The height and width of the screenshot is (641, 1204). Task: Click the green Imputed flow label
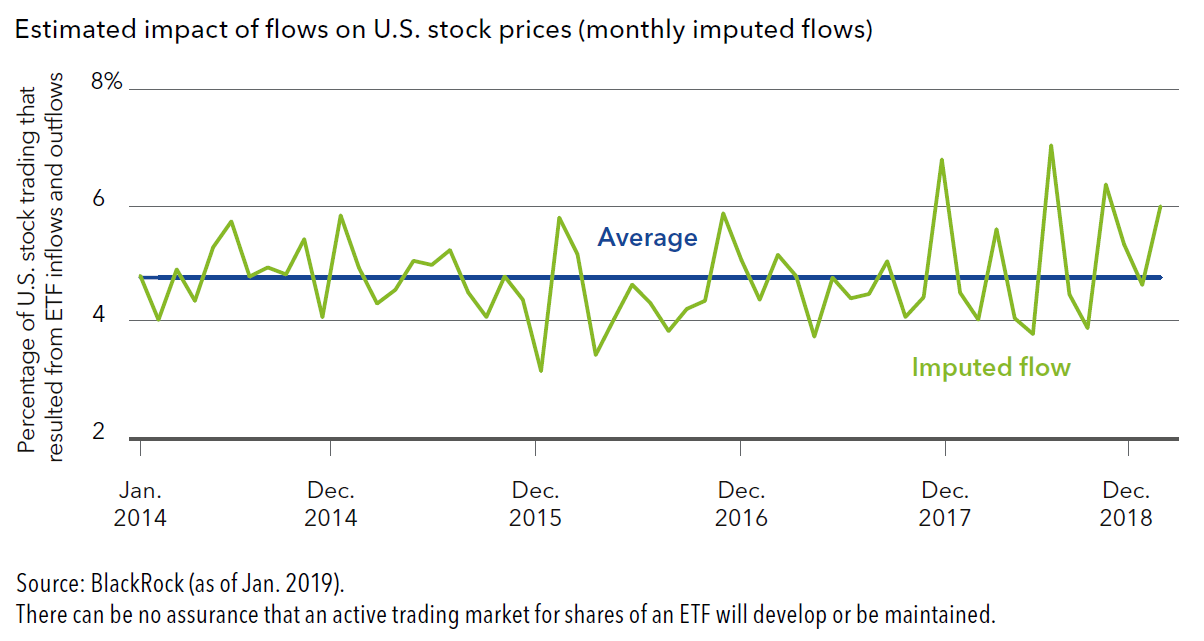tap(990, 367)
